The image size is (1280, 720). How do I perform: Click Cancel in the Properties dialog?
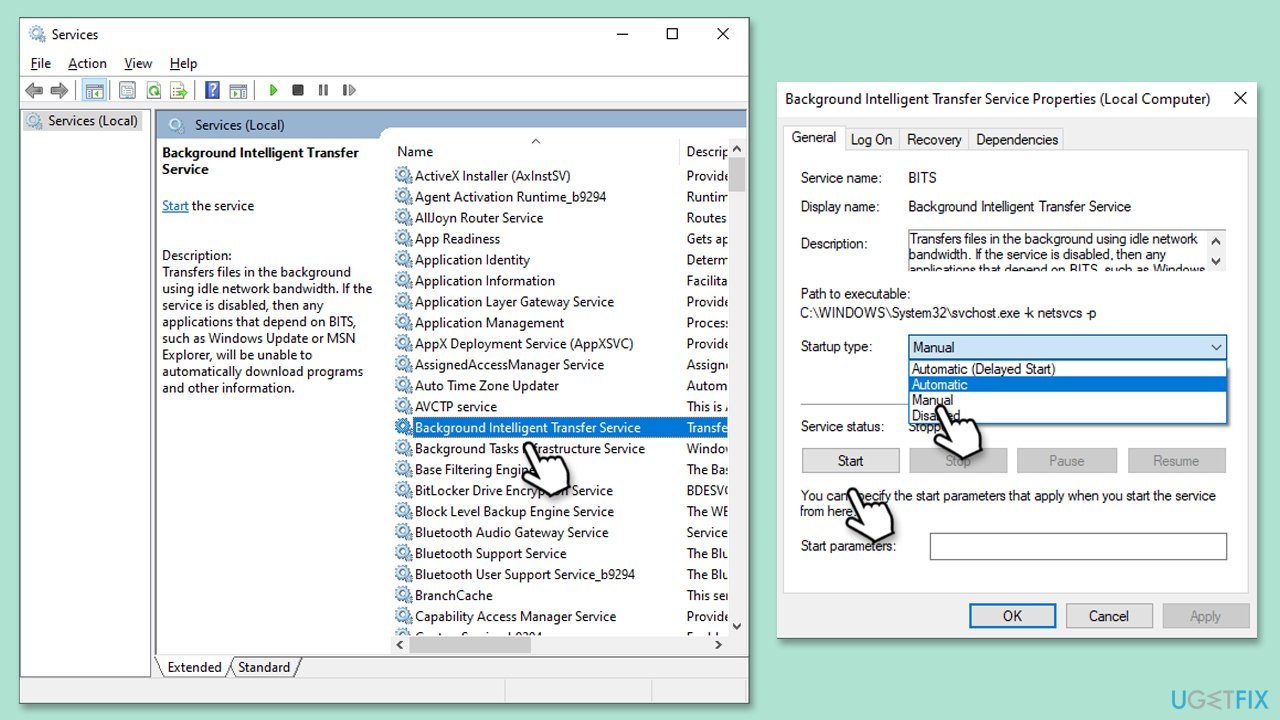tap(1109, 616)
